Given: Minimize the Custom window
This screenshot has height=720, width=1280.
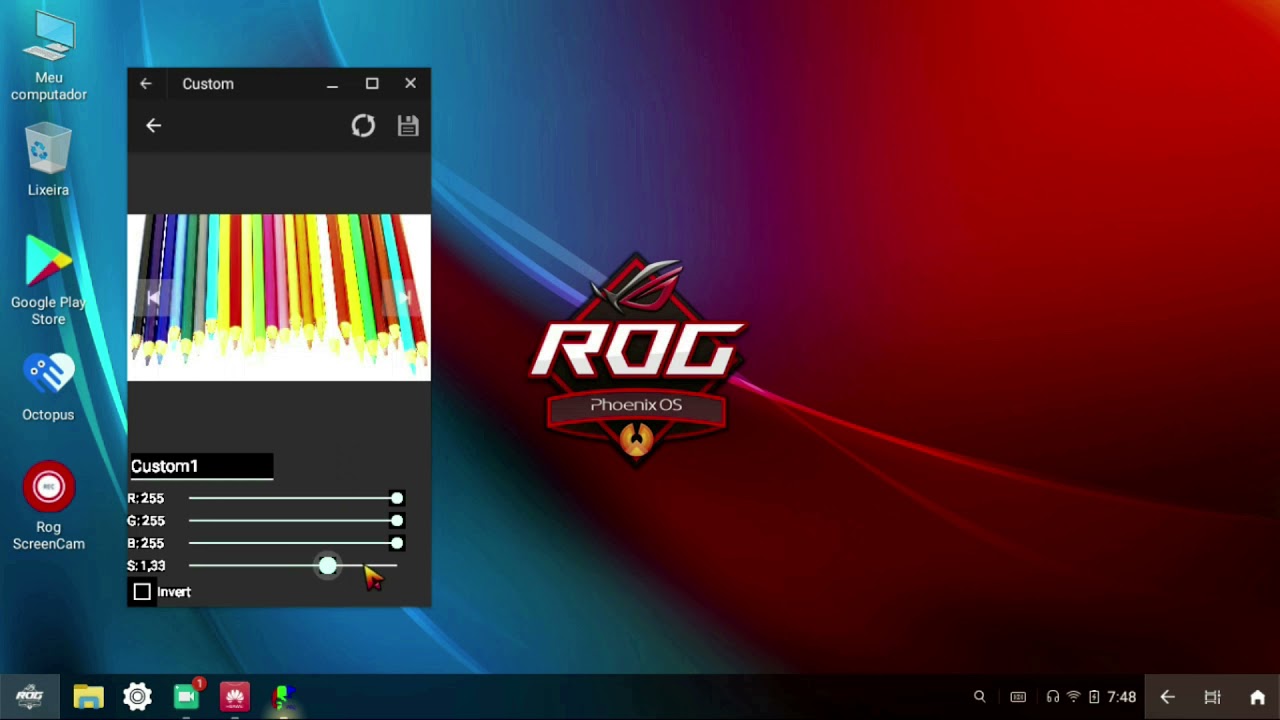Looking at the screenshot, I should click(x=332, y=84).
